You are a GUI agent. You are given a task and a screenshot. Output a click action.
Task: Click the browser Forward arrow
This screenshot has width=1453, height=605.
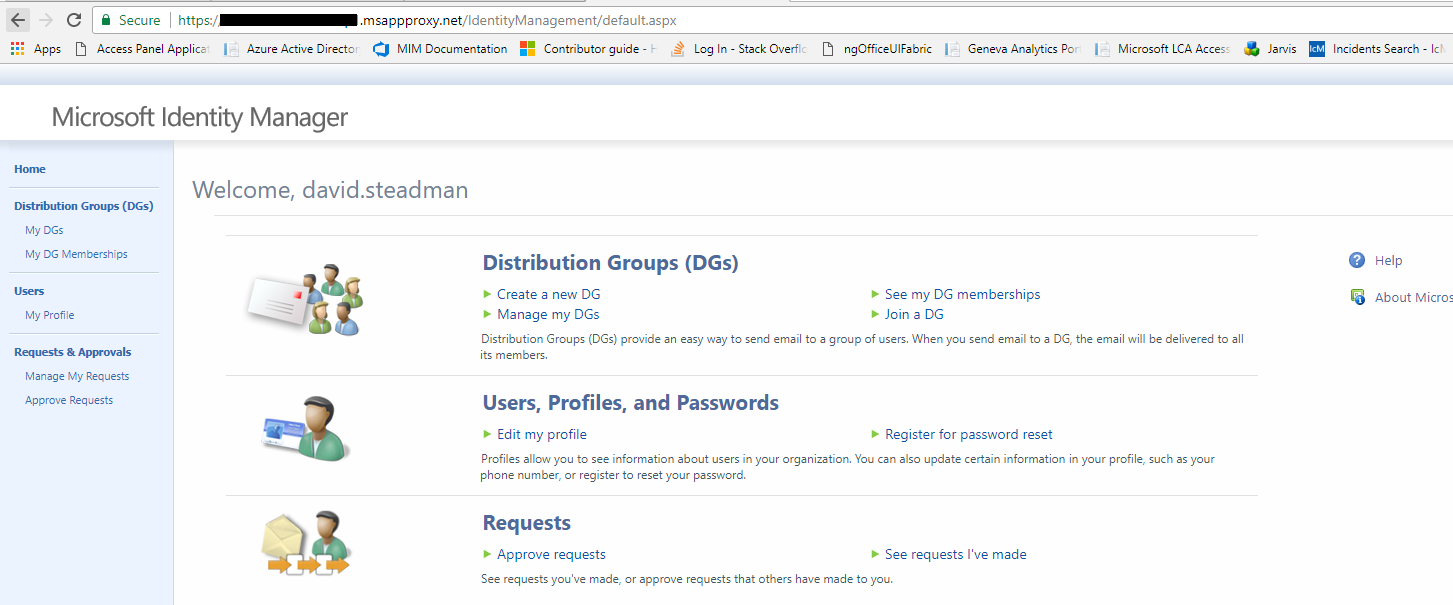coord(45,20)
